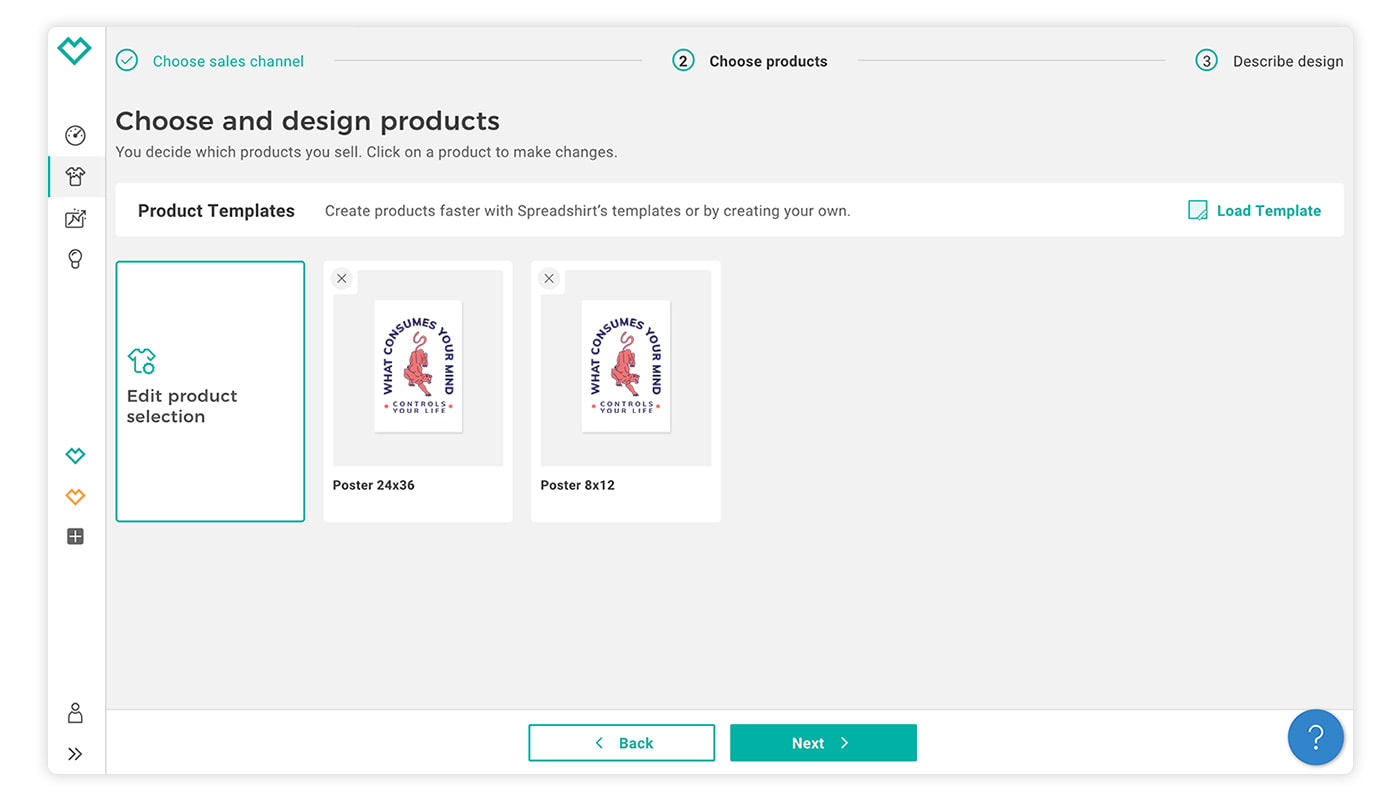Open the dashboard speedometer icon
Screen dimensions: 1400x800
pos(75,136)
